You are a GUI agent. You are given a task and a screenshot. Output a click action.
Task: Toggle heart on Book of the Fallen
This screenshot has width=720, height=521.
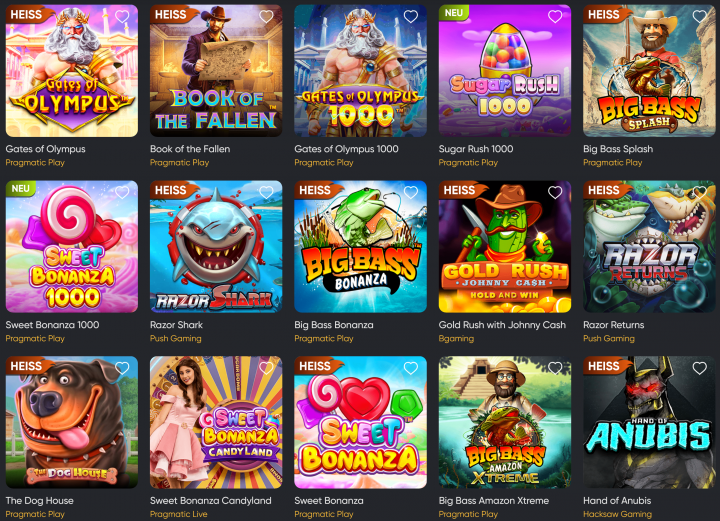click(266, 17)
